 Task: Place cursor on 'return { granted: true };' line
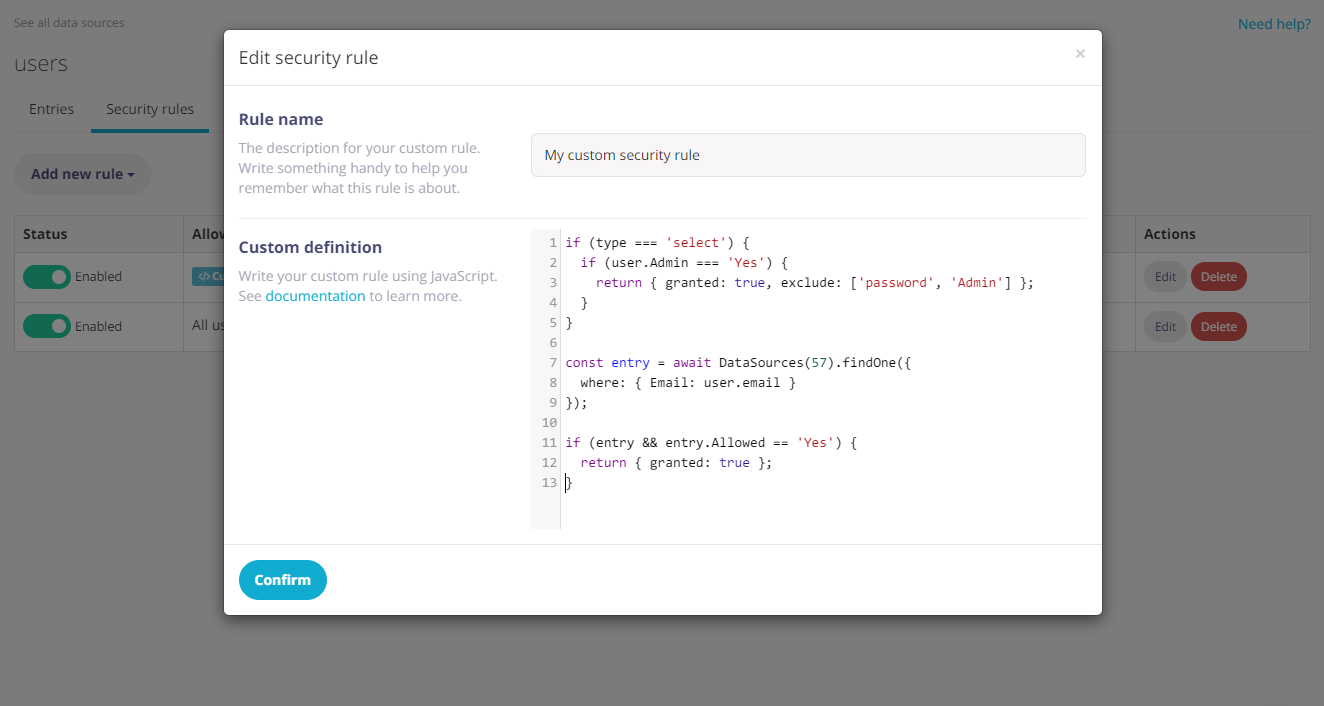tap(676, 463)
